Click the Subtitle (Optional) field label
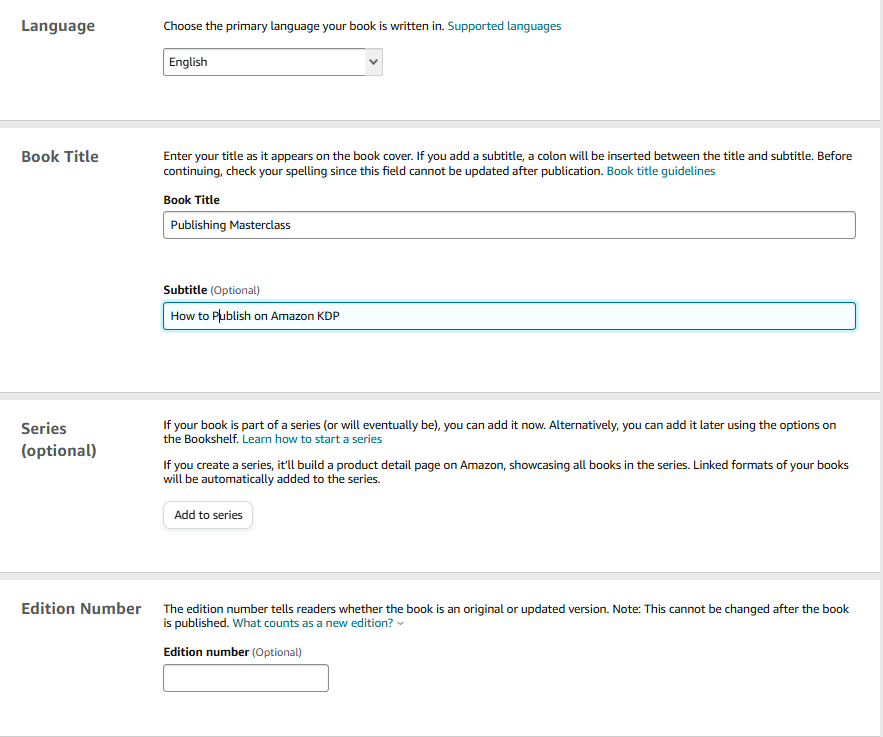 [211, 290]
